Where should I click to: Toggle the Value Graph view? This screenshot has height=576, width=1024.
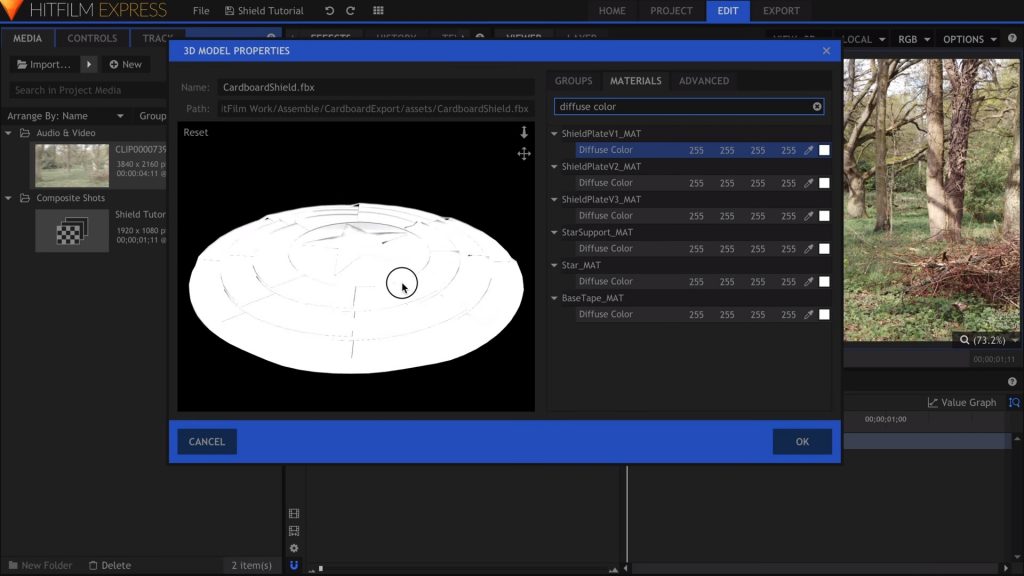961,402
